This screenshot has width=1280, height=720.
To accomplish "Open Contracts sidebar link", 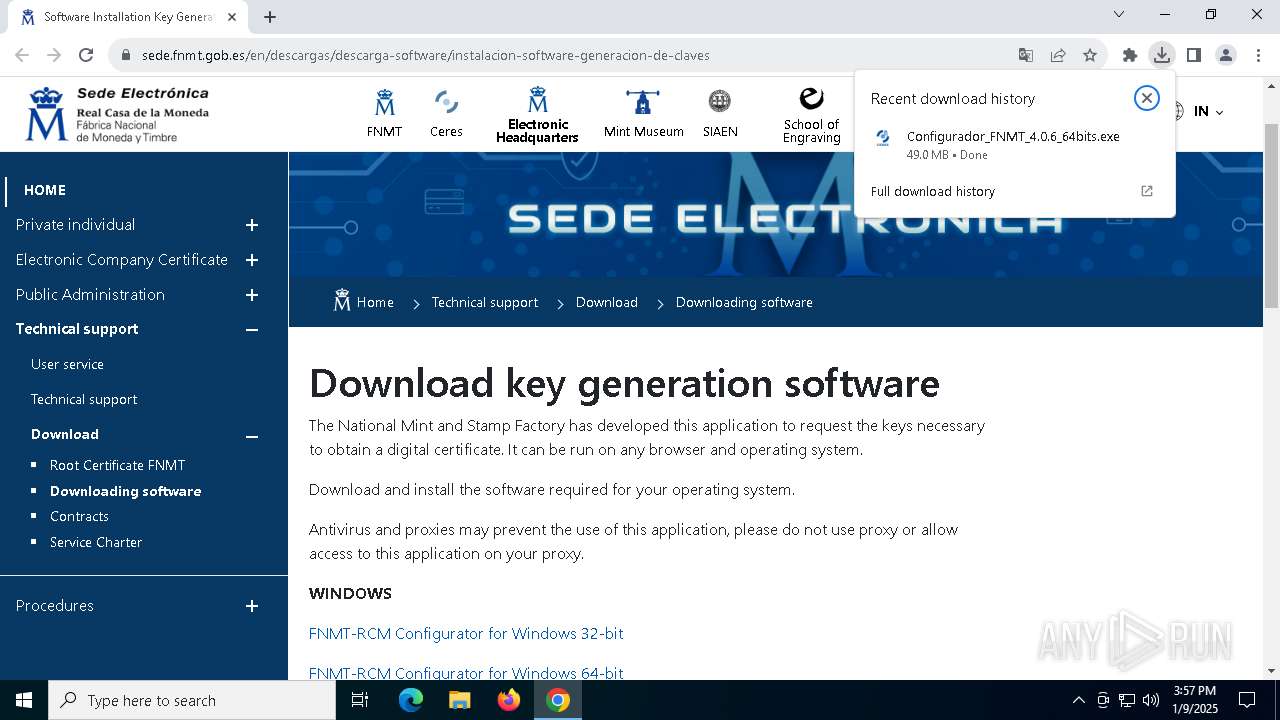I will (79, 516).
